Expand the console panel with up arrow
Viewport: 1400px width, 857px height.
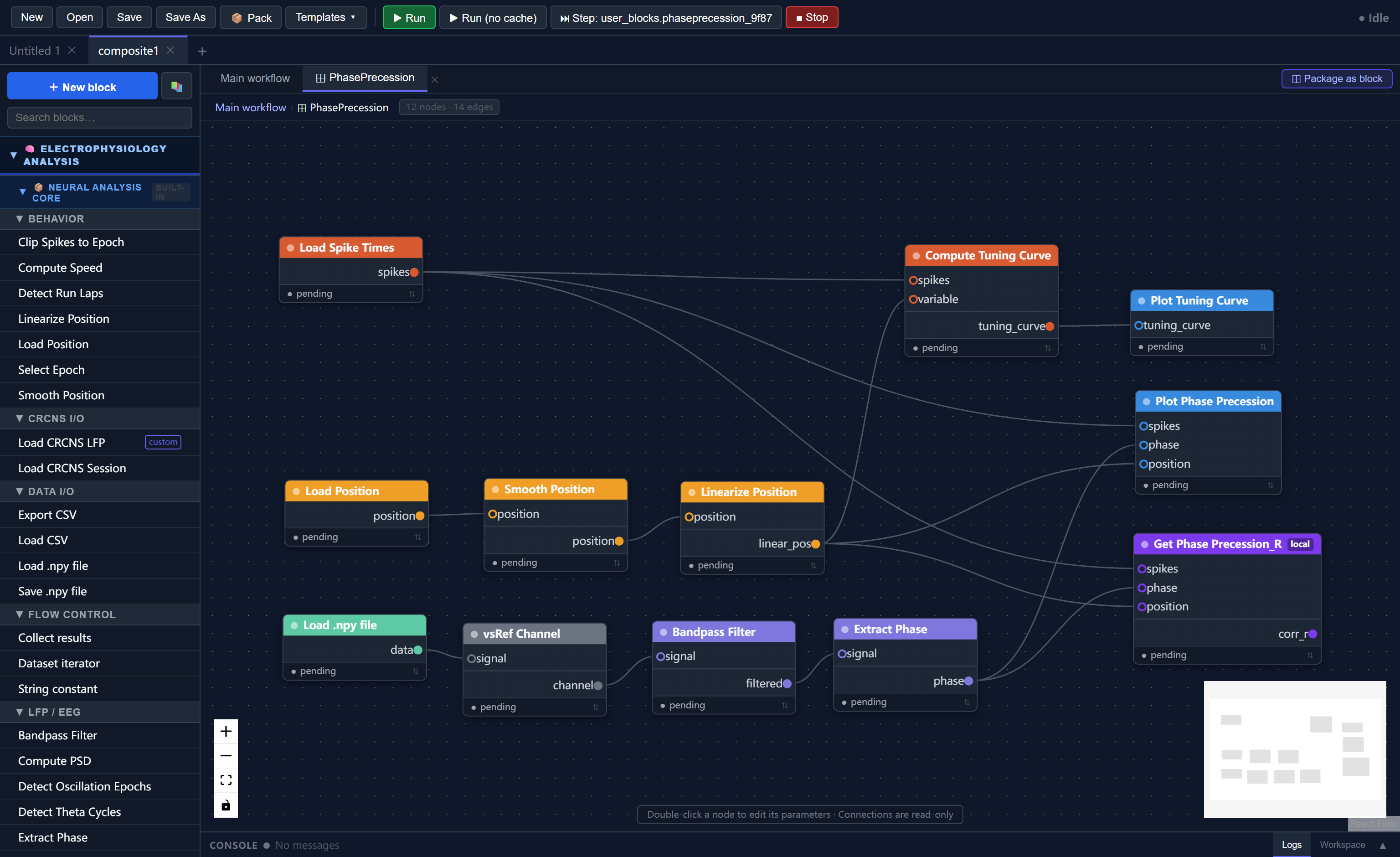(1382, 845)
